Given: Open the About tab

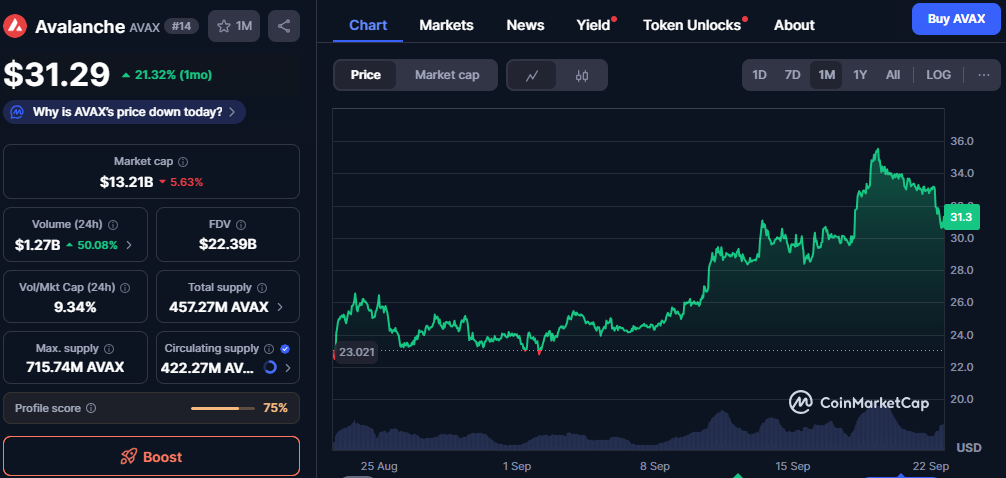Looking at the screenshot, I should click(x=794, y=25).
